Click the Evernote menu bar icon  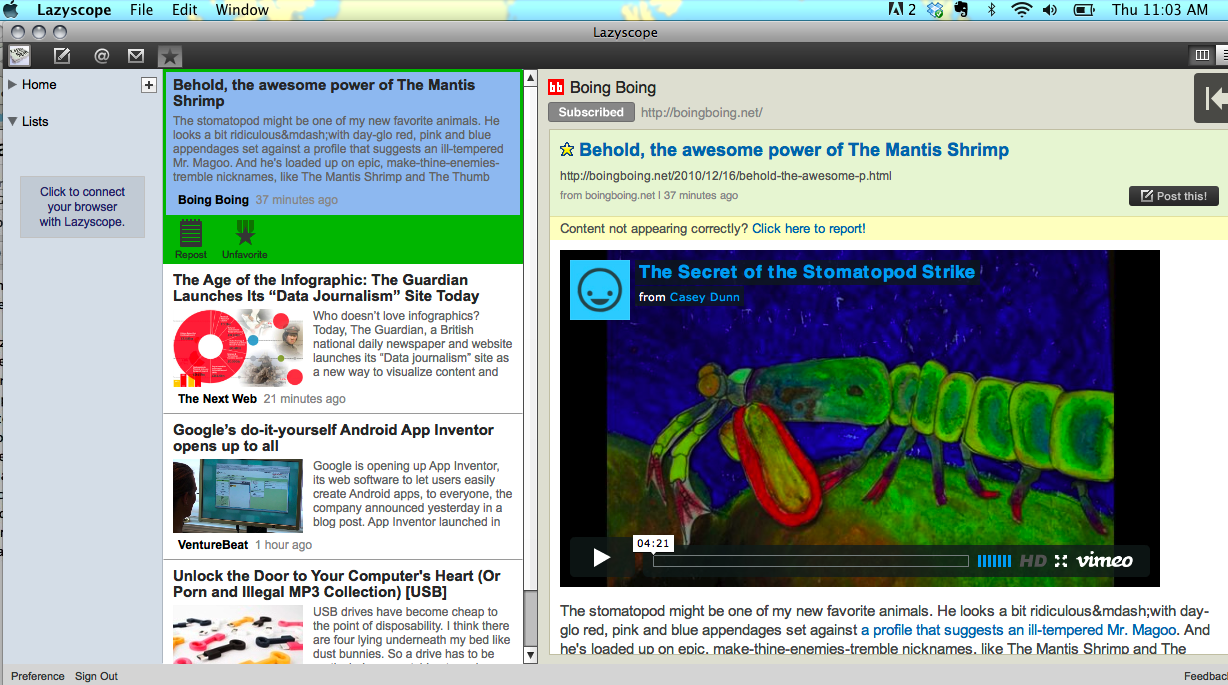(962, 10)
